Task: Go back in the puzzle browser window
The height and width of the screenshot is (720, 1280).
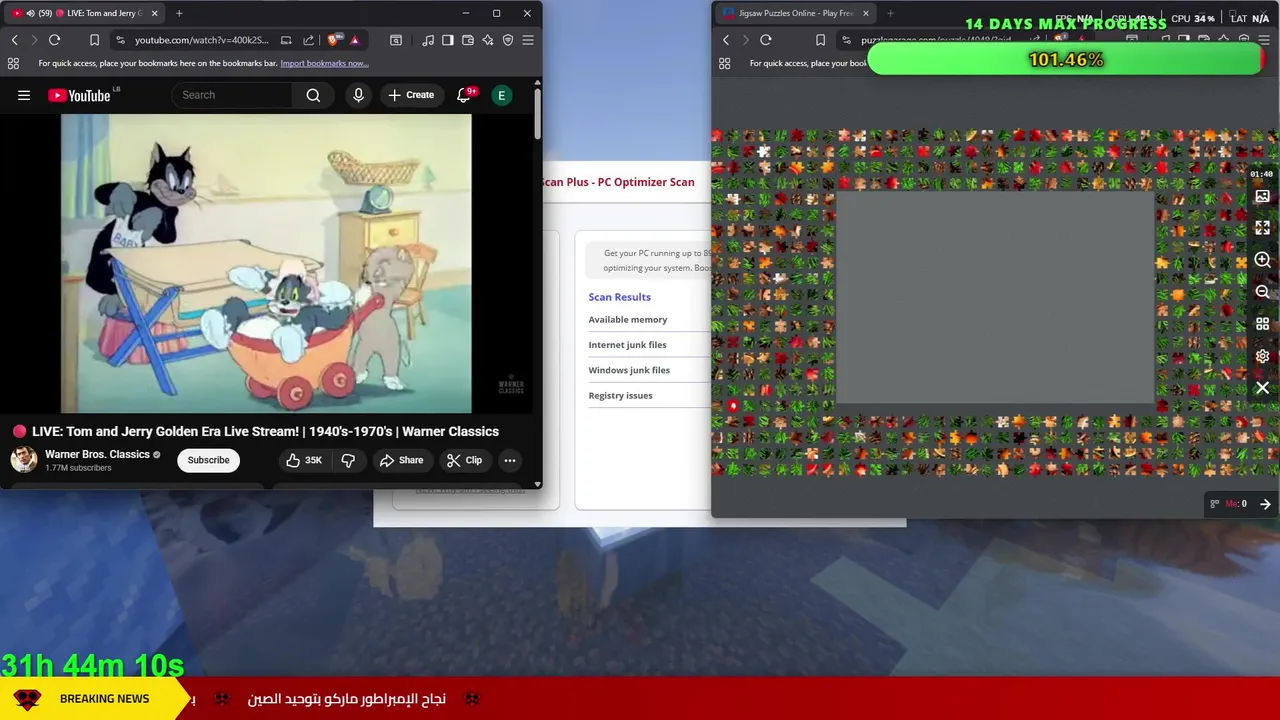Action: (726, 40)
